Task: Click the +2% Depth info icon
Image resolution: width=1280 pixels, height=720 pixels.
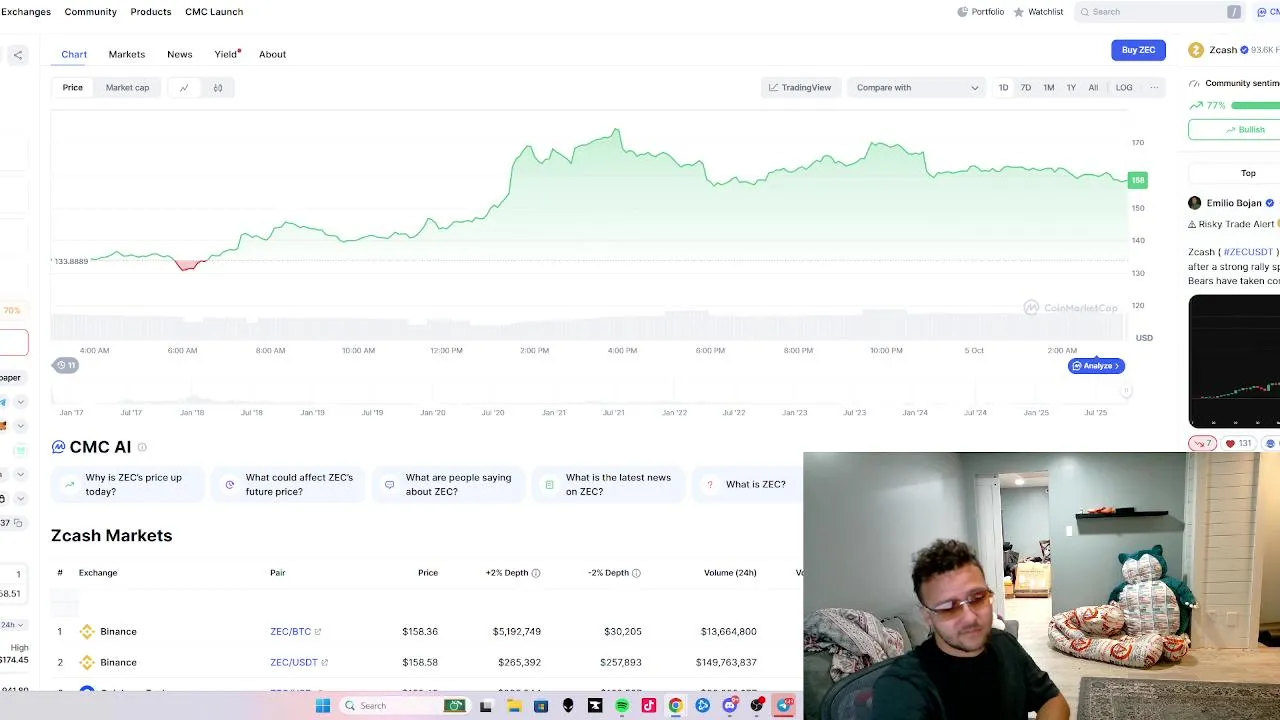Action: click(x=536, y=573)
